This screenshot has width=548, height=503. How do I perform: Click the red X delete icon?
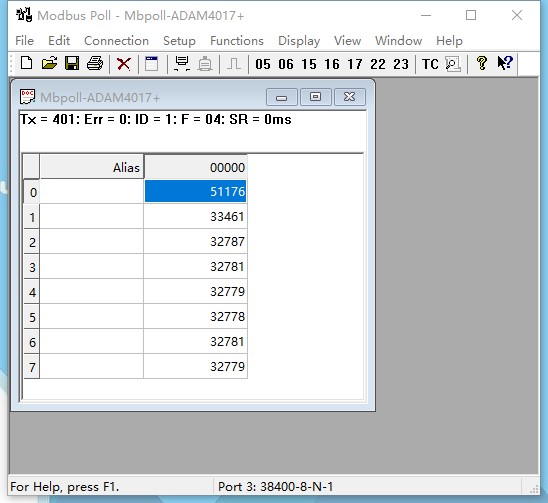click(124, 64)
